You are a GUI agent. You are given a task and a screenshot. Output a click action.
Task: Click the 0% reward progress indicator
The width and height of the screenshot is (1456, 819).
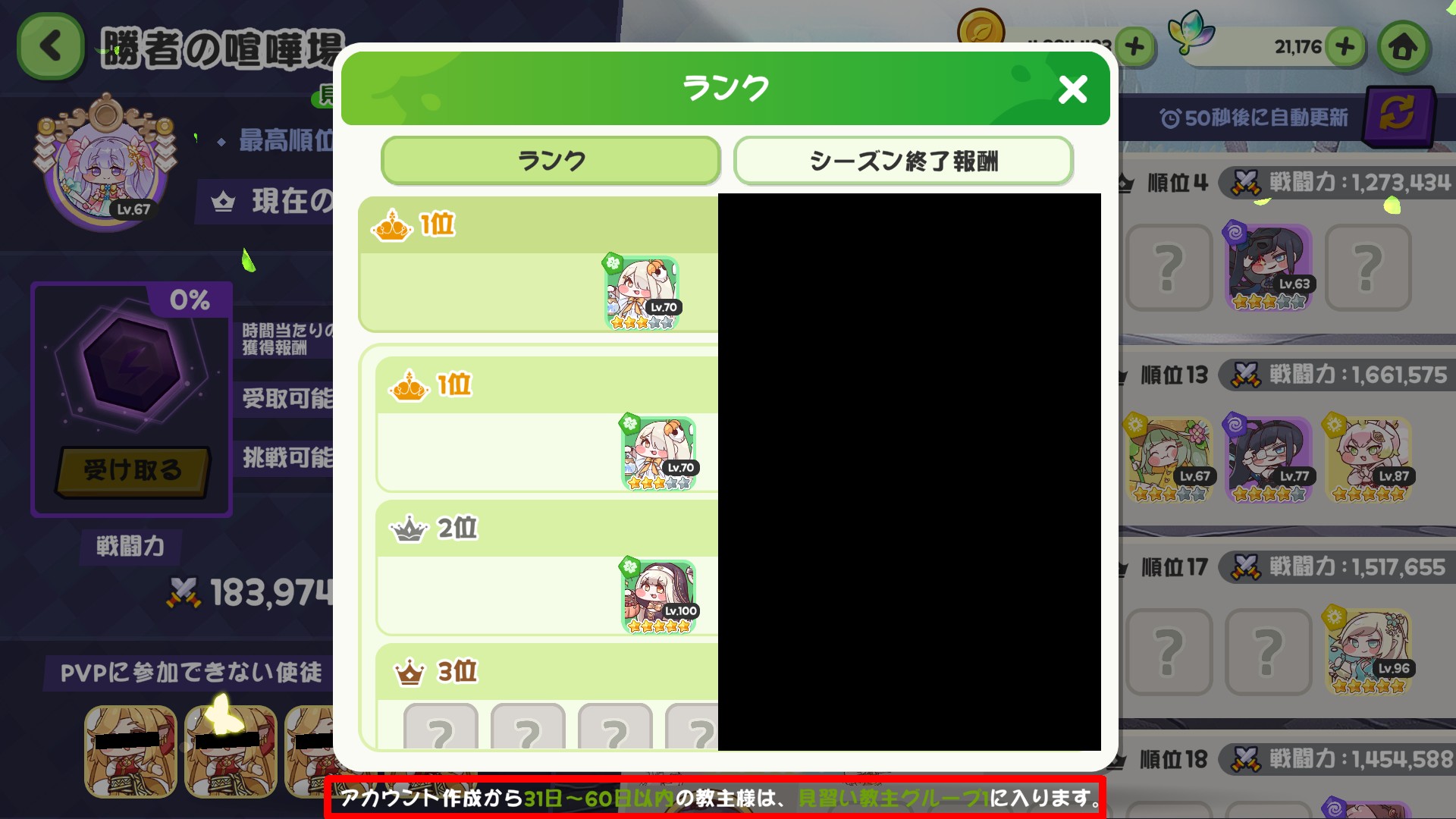click(190, 300)
